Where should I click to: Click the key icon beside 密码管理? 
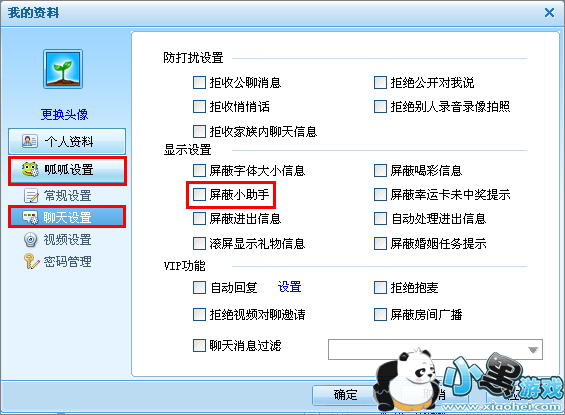coord(31,262)
